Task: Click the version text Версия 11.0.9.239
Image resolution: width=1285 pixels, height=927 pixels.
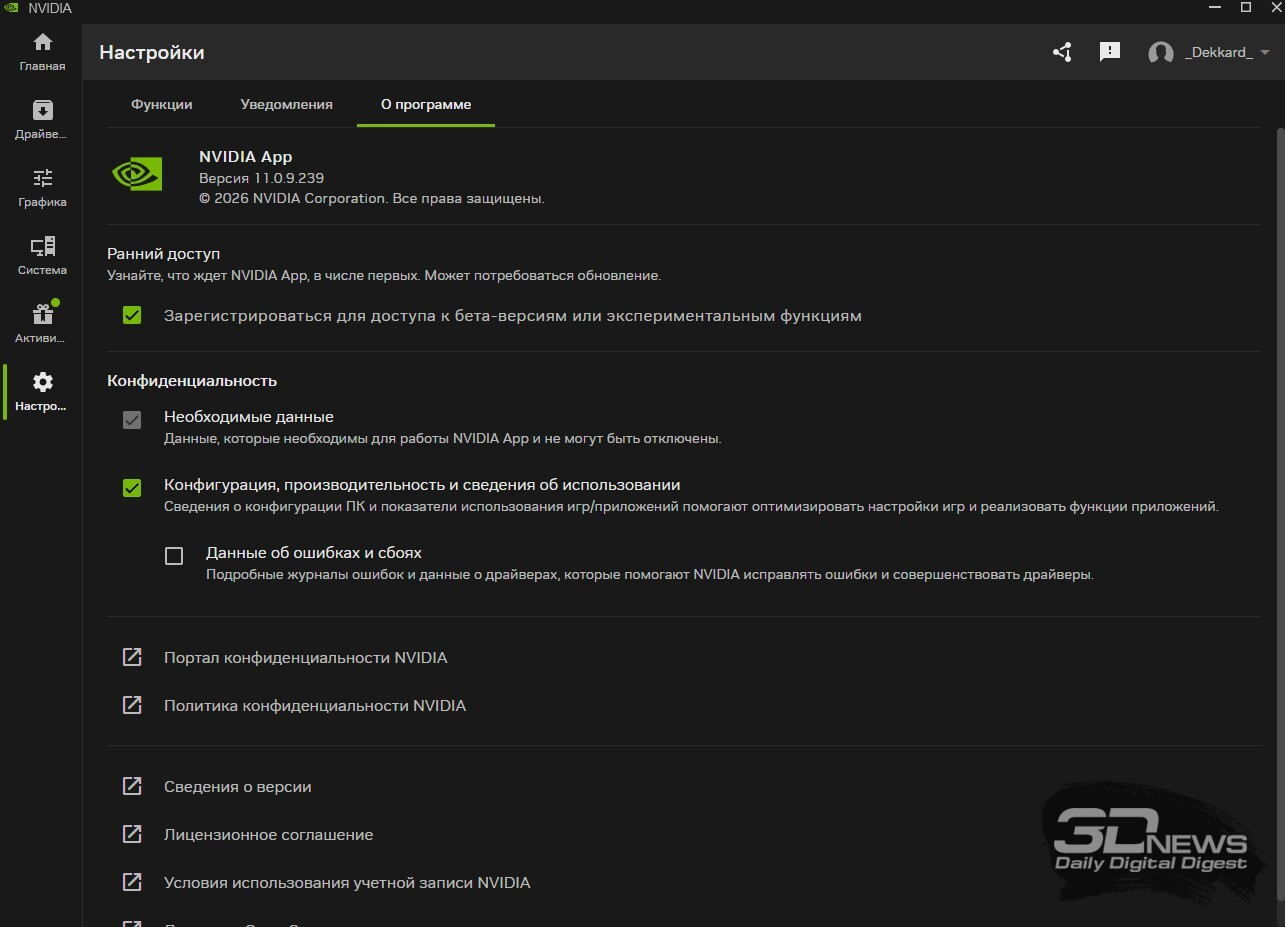Action: tap(262, 178)
